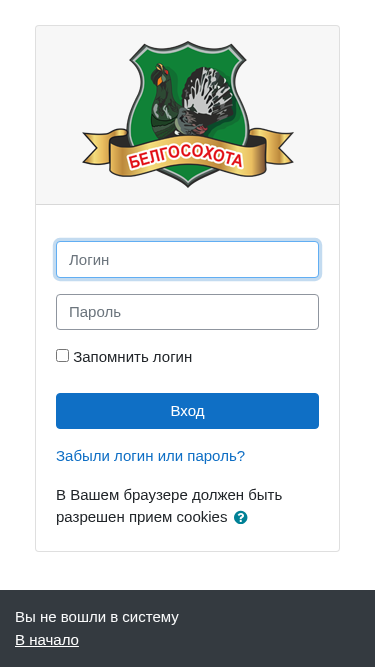This screenshot has height=667, width=375.
Task: Click into the Пароль password field
Action: pyautogui.click(x=188, y=312)
